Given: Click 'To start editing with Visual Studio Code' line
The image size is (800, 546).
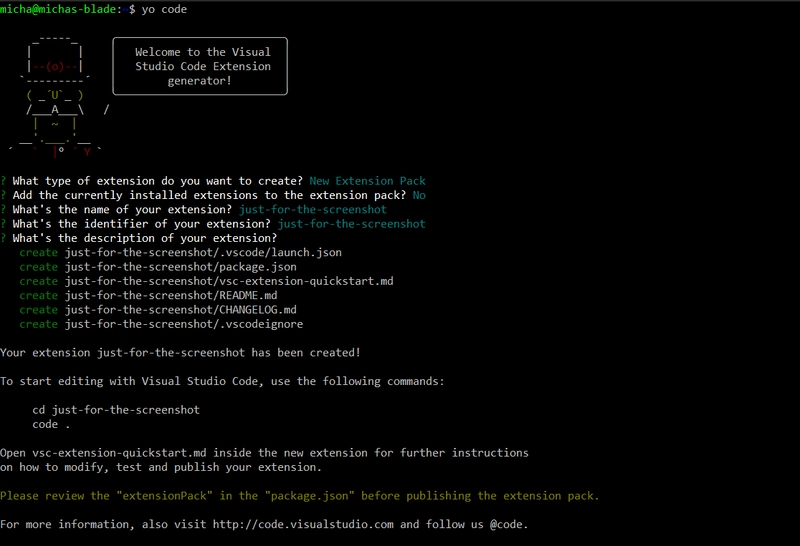Looking at the screenshot, I should 222,381.
